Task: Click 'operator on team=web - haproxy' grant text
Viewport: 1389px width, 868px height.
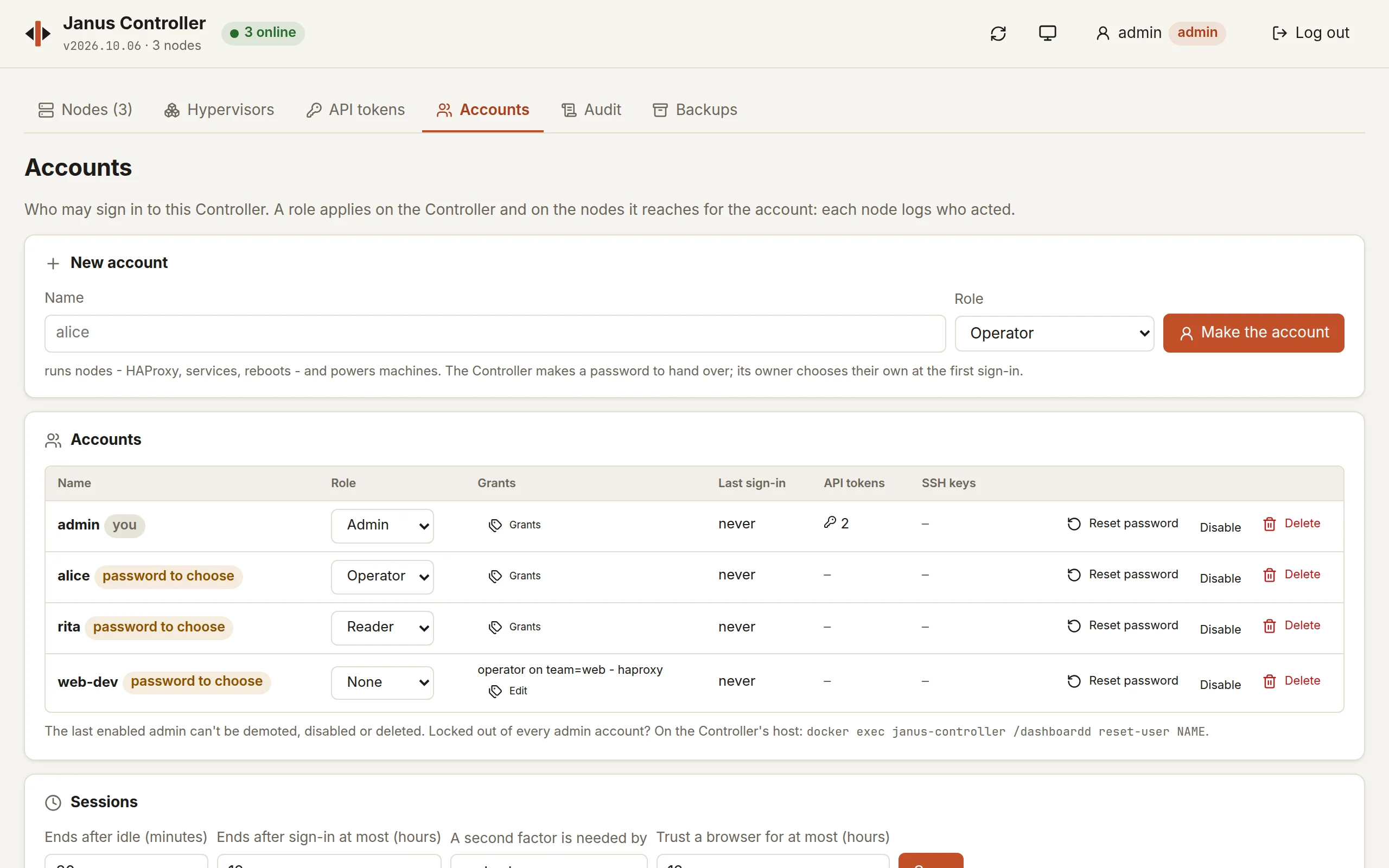Action: click(x=570, y=670)
